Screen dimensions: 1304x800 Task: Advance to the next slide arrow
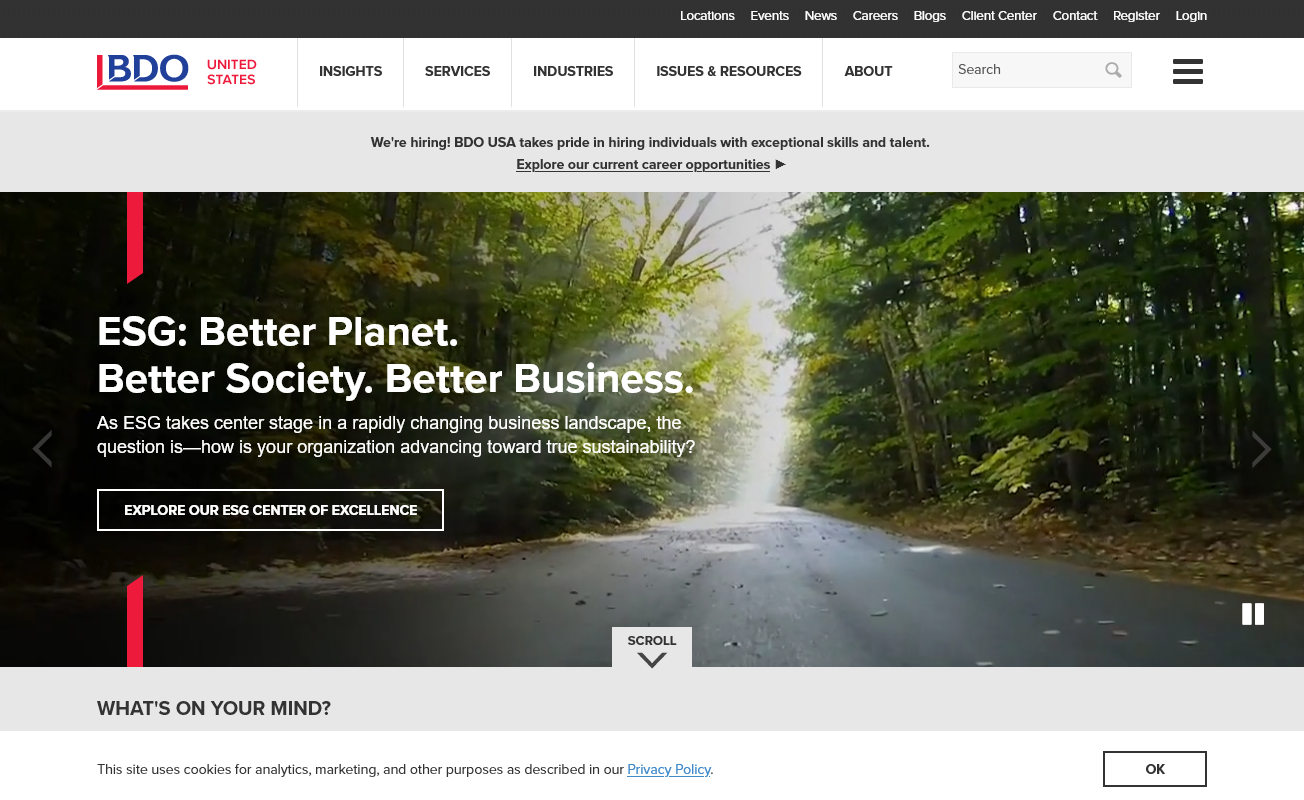tap(1261, 449)
